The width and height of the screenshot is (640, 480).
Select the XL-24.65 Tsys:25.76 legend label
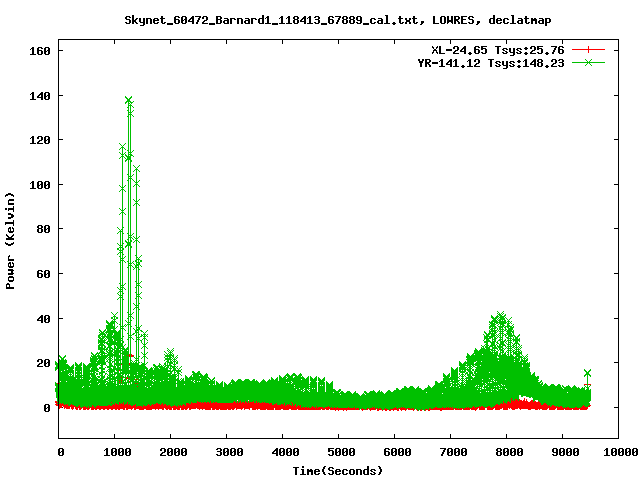tap(498, 50)
